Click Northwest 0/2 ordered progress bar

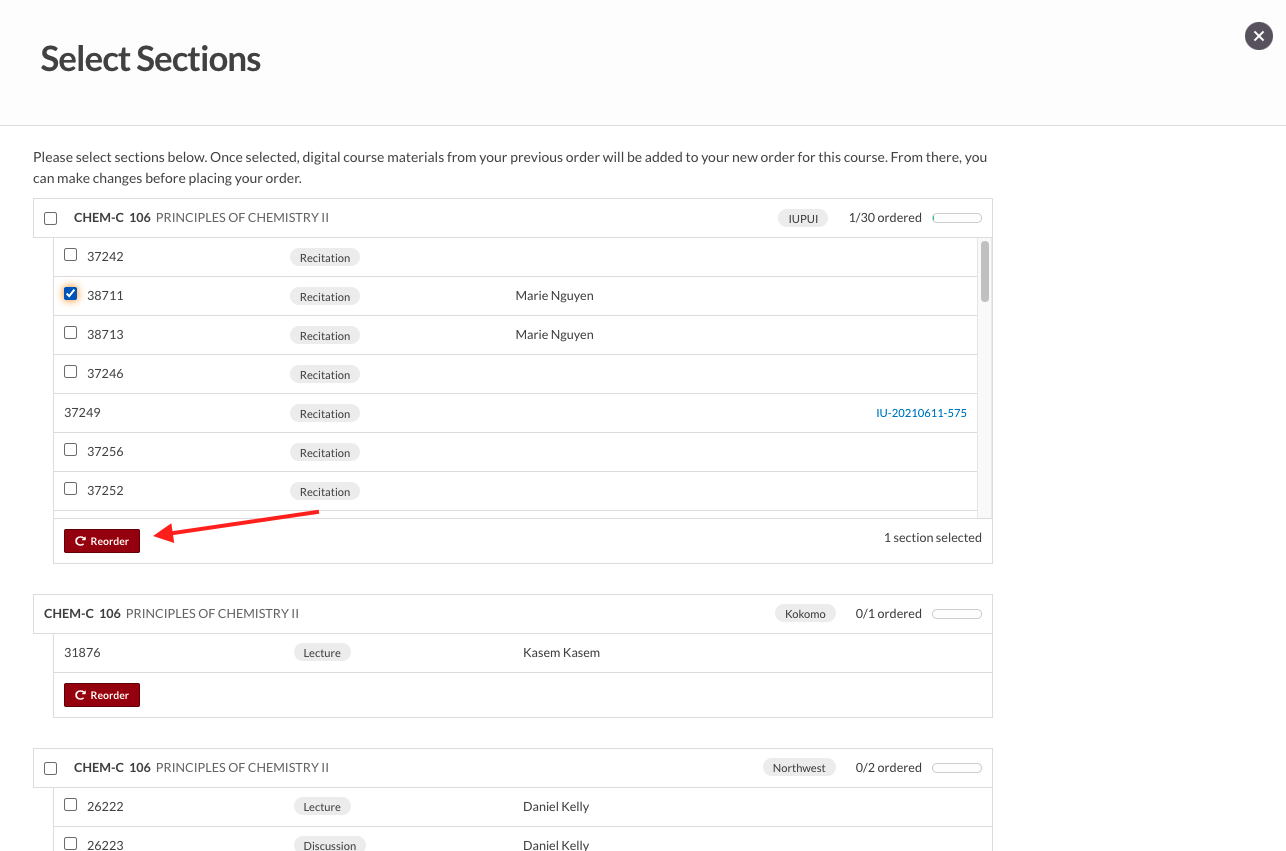957,768
